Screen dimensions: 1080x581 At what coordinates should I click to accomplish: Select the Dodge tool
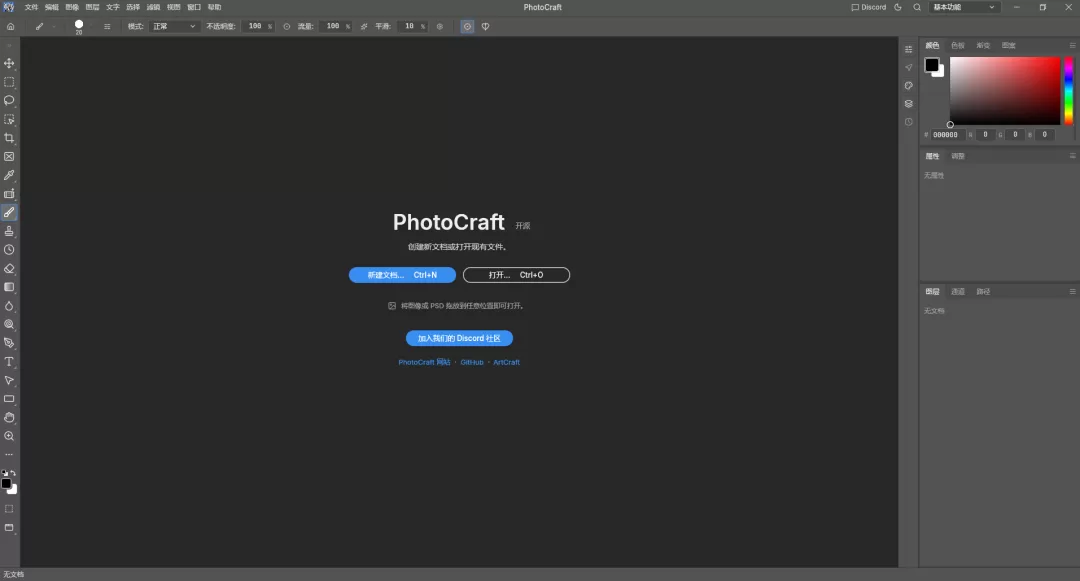(x=9, y=324)
